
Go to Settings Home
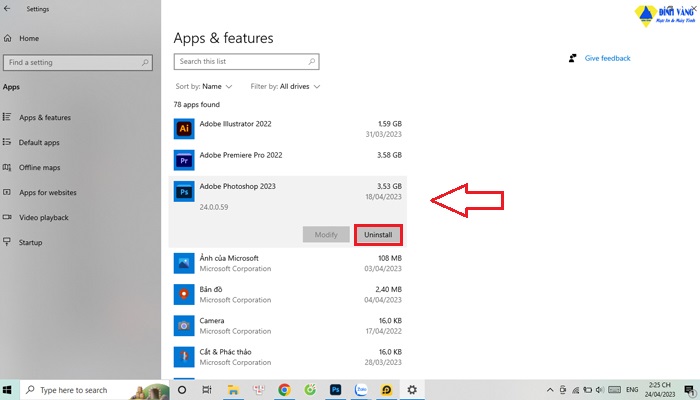21,38
